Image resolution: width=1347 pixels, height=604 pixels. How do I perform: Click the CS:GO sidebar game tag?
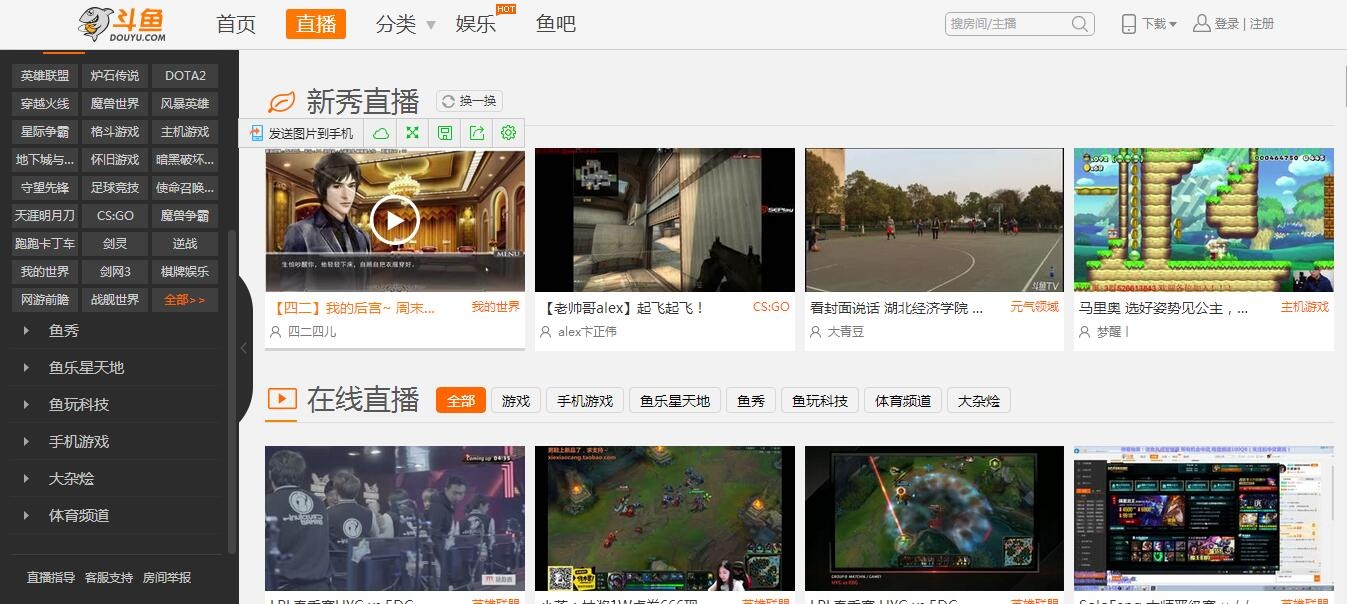pyautogui.click(x=115, y=216)
